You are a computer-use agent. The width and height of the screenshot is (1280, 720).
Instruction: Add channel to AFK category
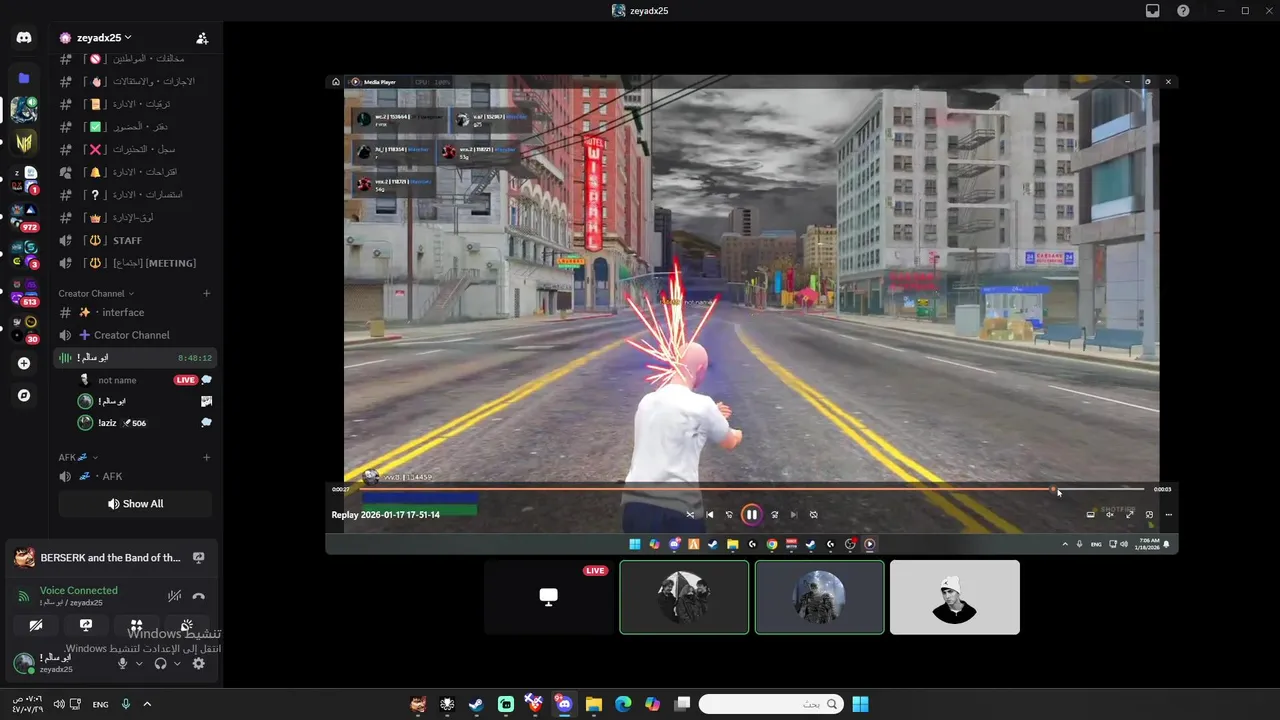click(x=207, y=457)
